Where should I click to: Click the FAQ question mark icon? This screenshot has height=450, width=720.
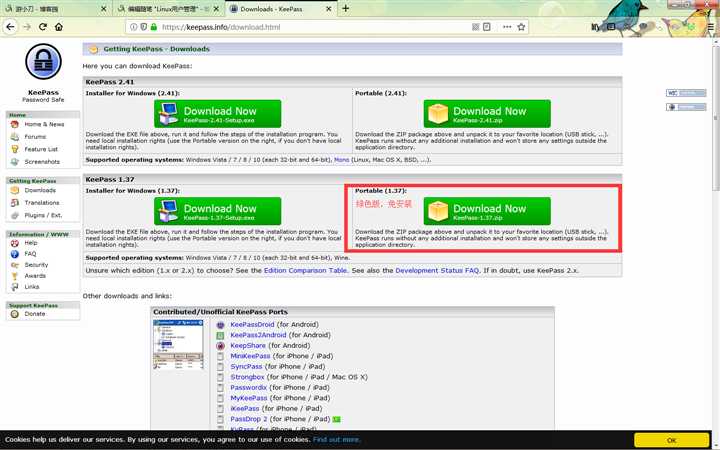pos(15,254)
